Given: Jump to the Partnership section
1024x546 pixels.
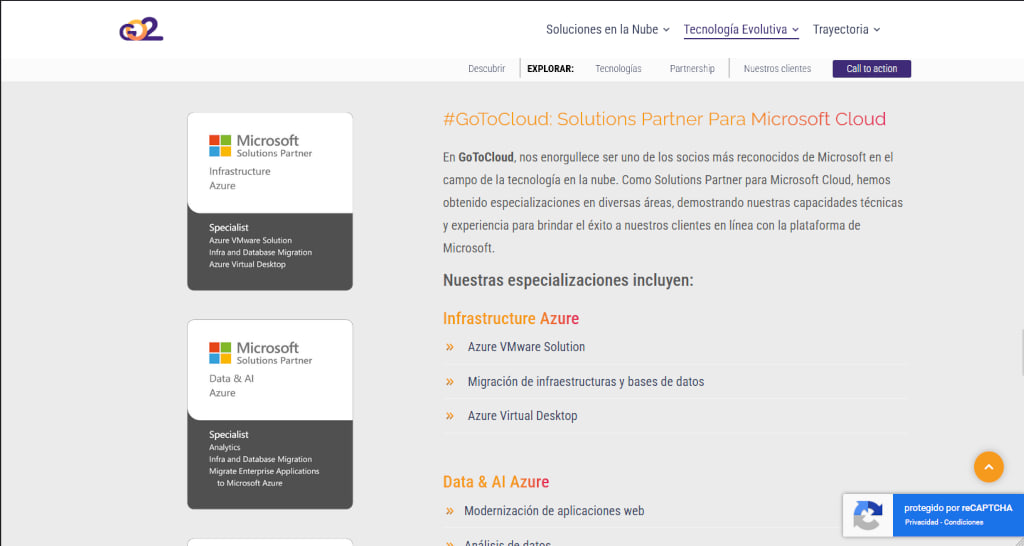Looking at the screenshot, I should [x=692, y=69].
